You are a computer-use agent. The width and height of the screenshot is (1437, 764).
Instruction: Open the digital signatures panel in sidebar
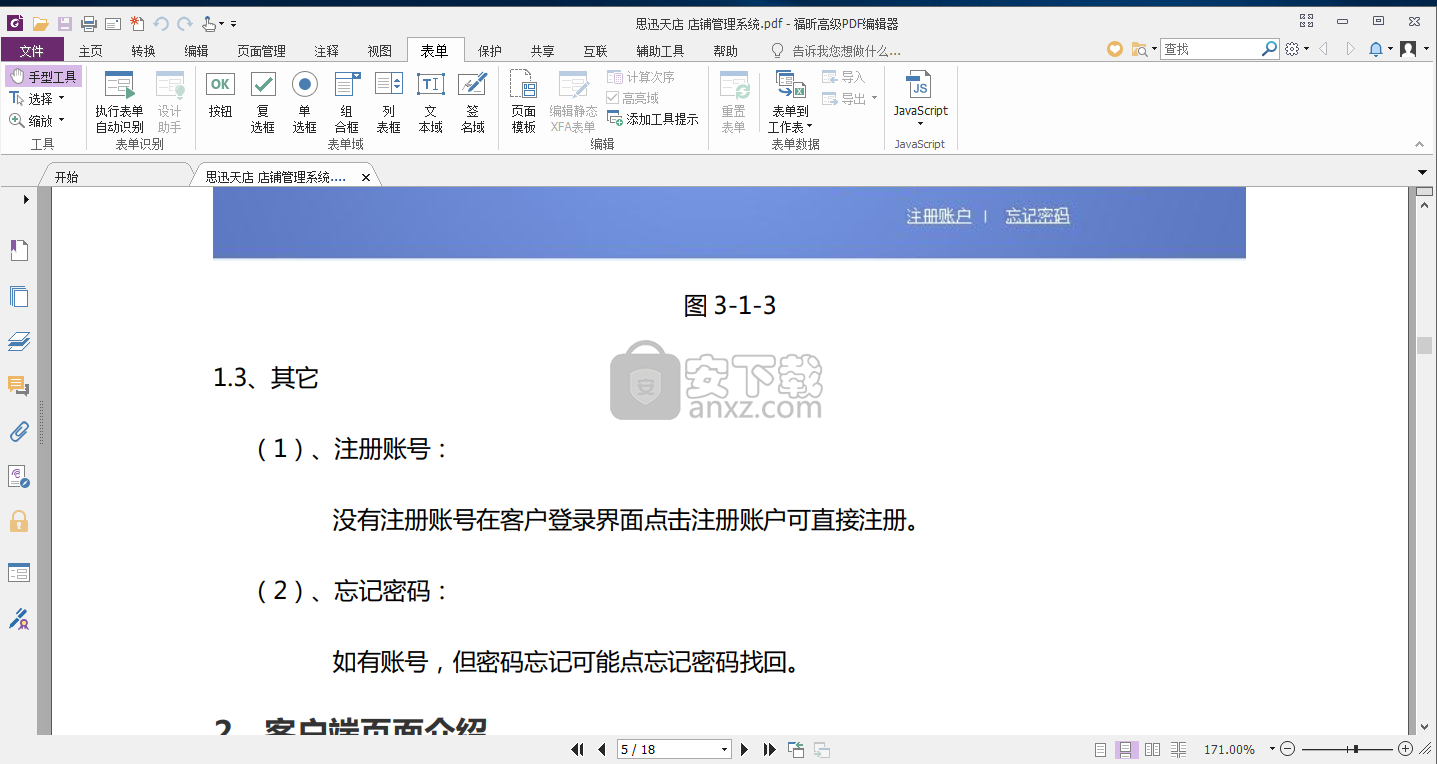click(19, 619)
